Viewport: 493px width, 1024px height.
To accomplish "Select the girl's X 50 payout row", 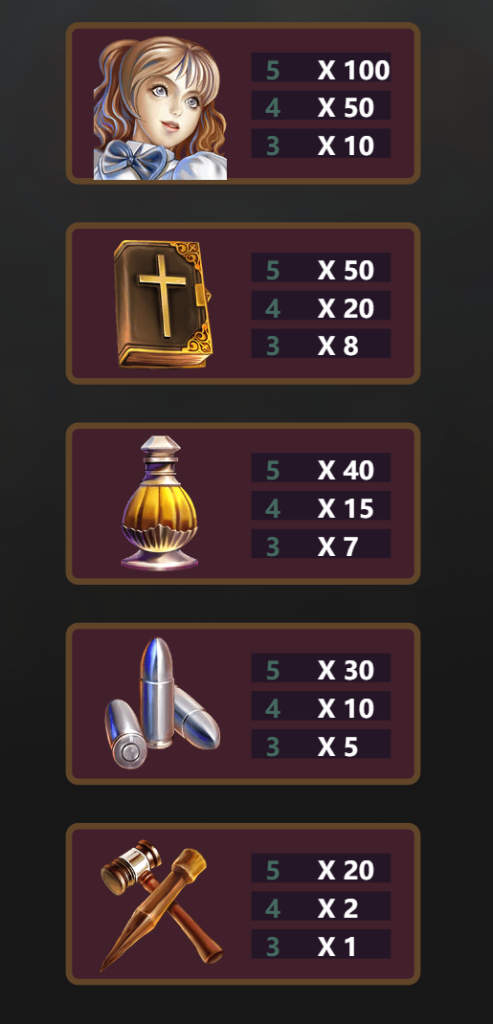I will (x=321, y=105).
